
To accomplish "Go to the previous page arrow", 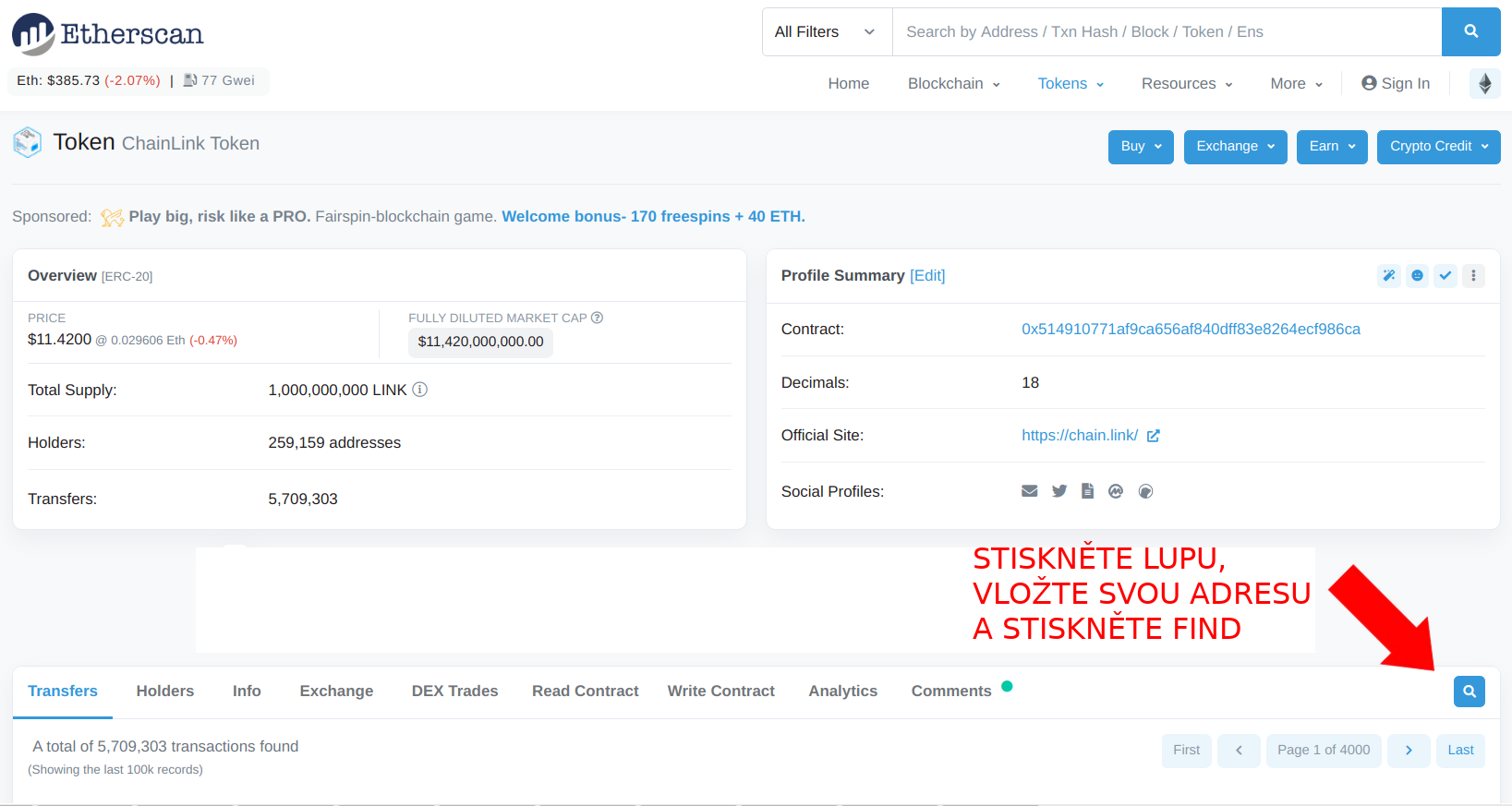I will click(1240, 751).
